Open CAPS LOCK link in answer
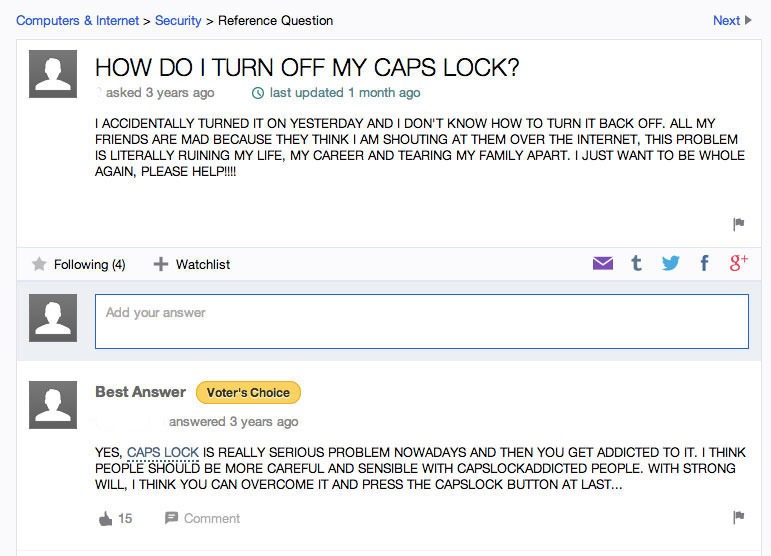771x556 pixels. tap(163, 452)
